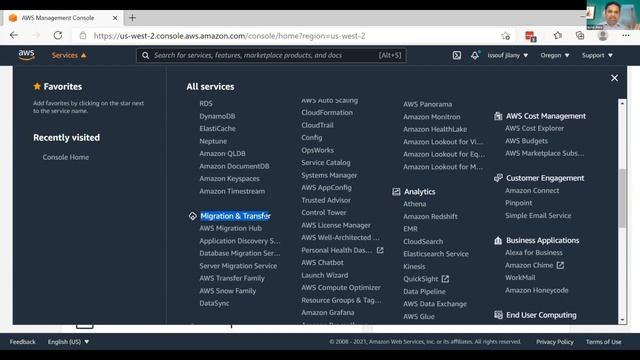Open the CloudTrail service
Screen dimensions: 640x360
(x=317, y=125)
